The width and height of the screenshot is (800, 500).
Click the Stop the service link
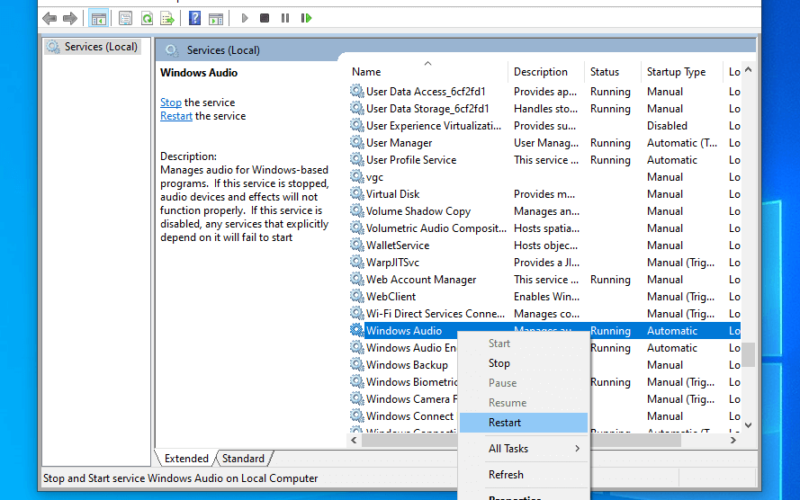(170, 103)
